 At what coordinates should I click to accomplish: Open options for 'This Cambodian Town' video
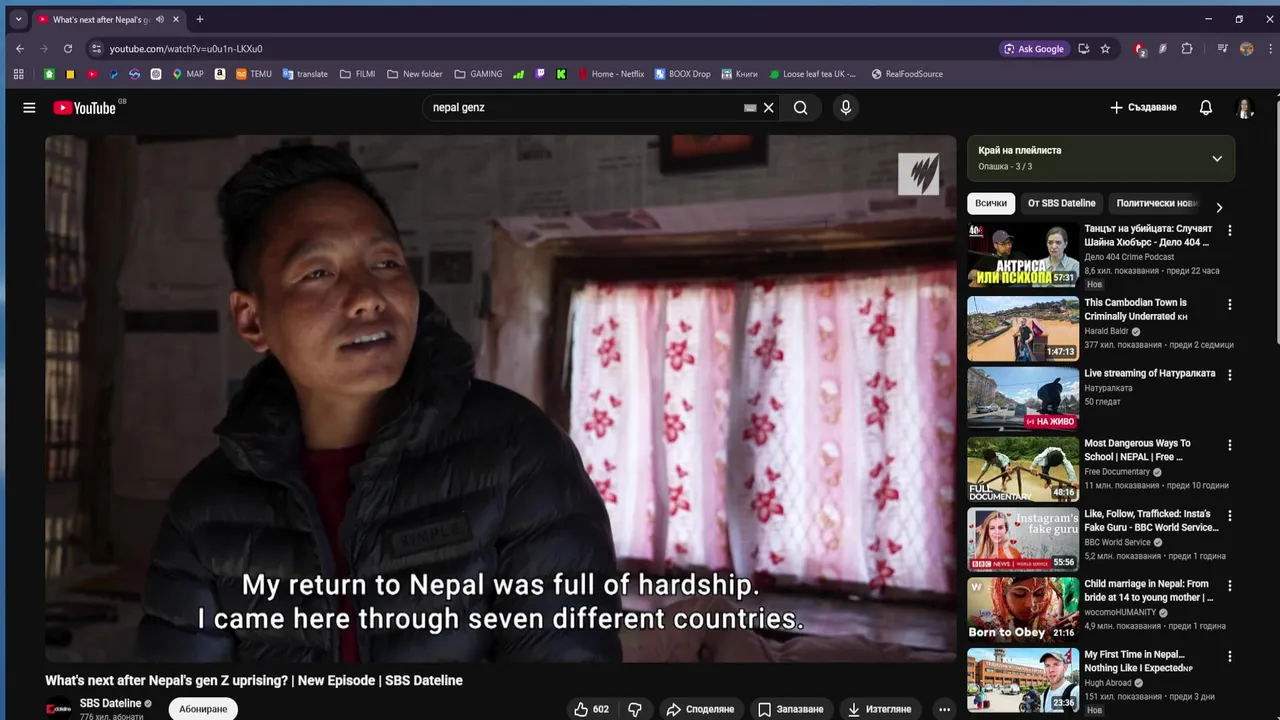click(1230, 304)
